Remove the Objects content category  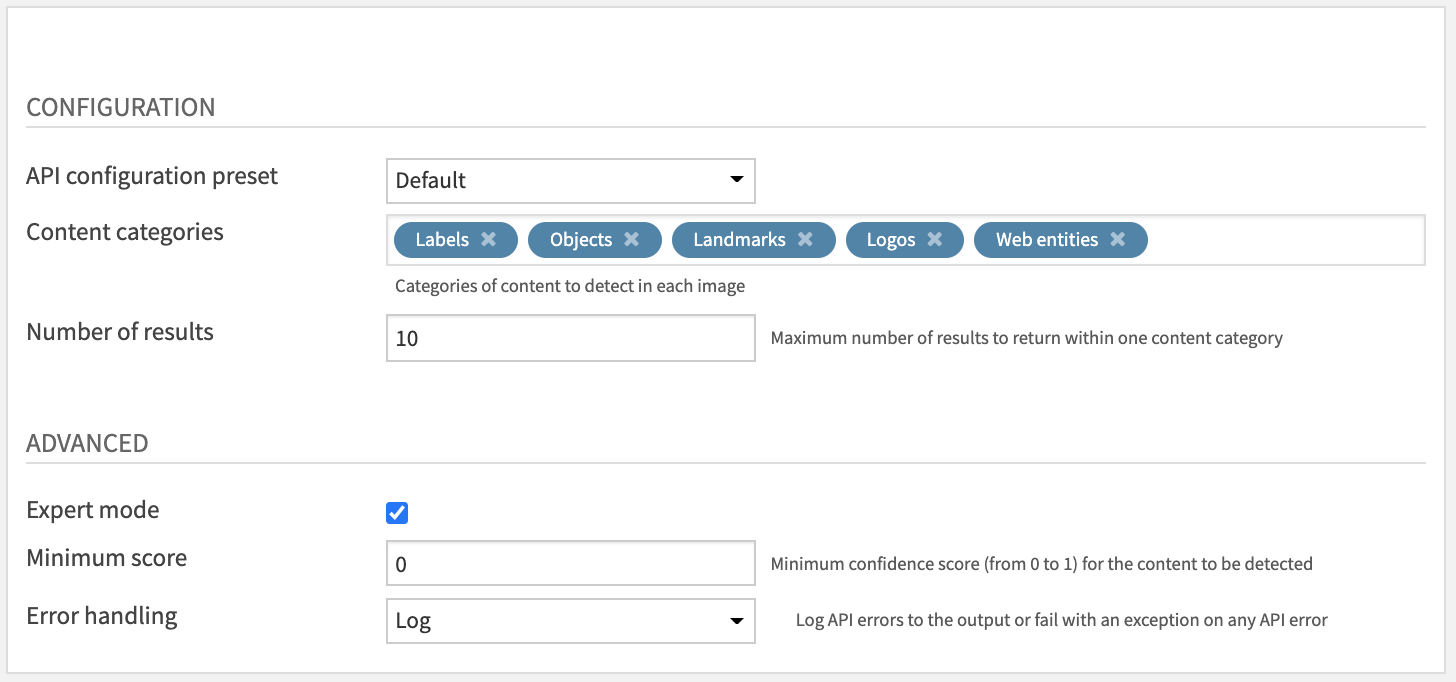[632, 240]
